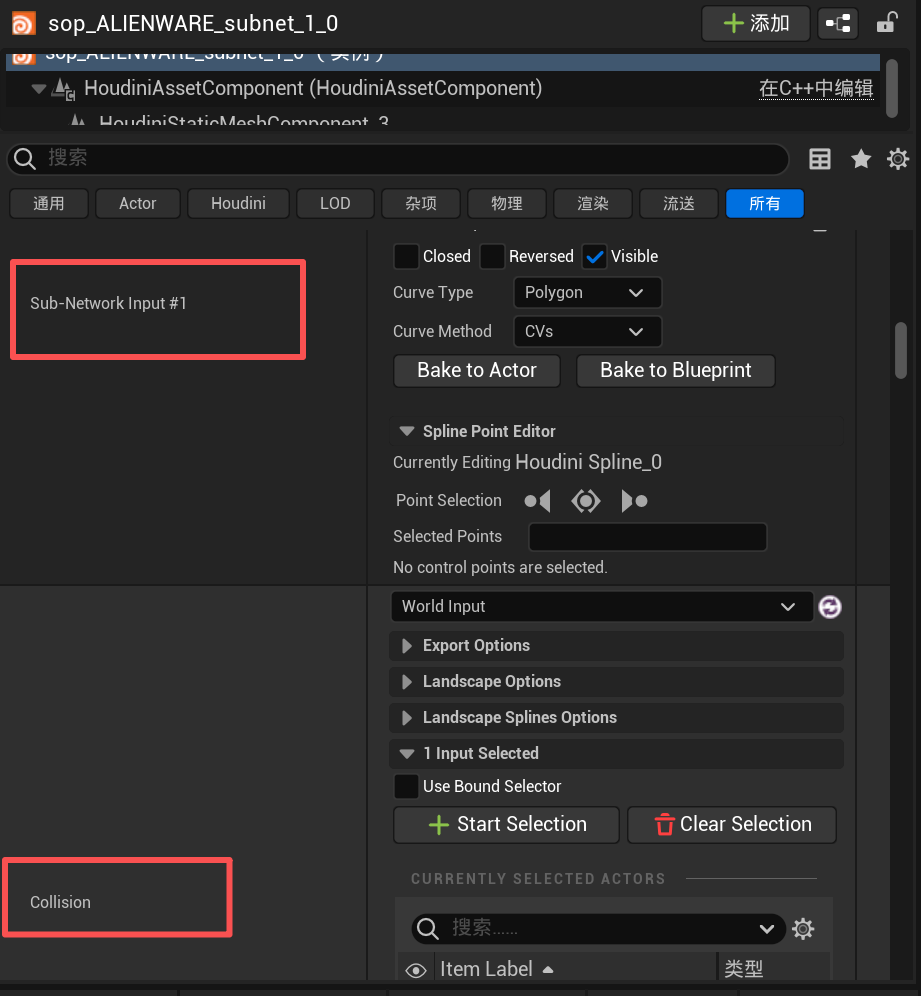
Task: Switch to the LOD filter tab
Action: [x=335, y=203]
